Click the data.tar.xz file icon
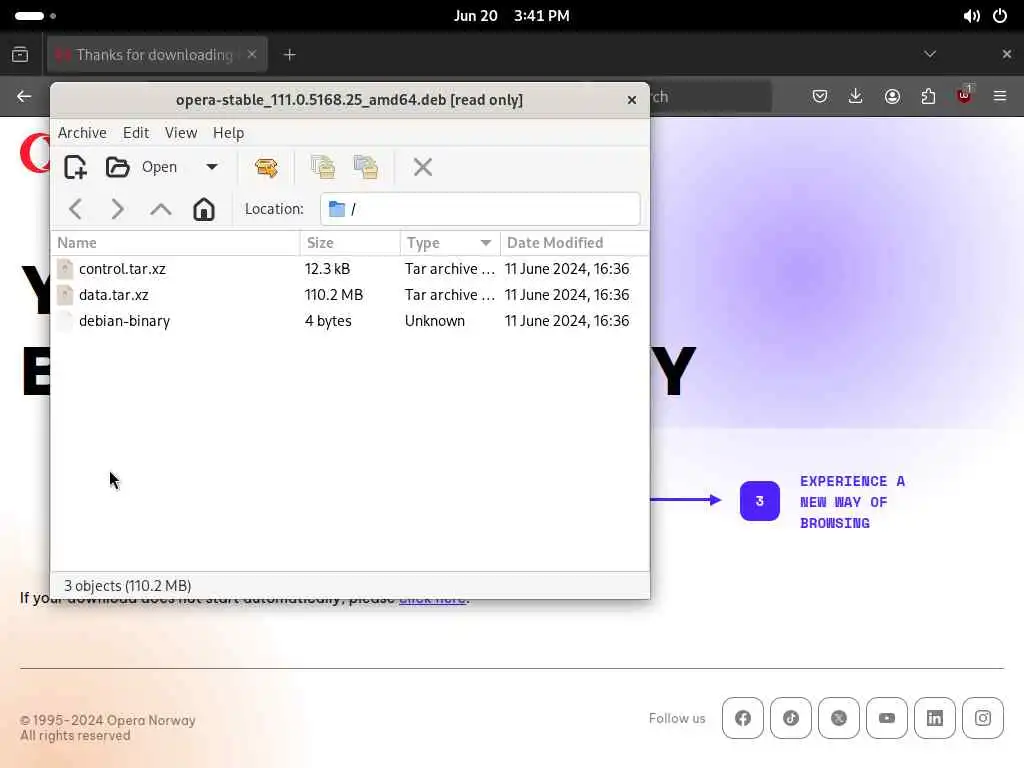 point(65,295)
